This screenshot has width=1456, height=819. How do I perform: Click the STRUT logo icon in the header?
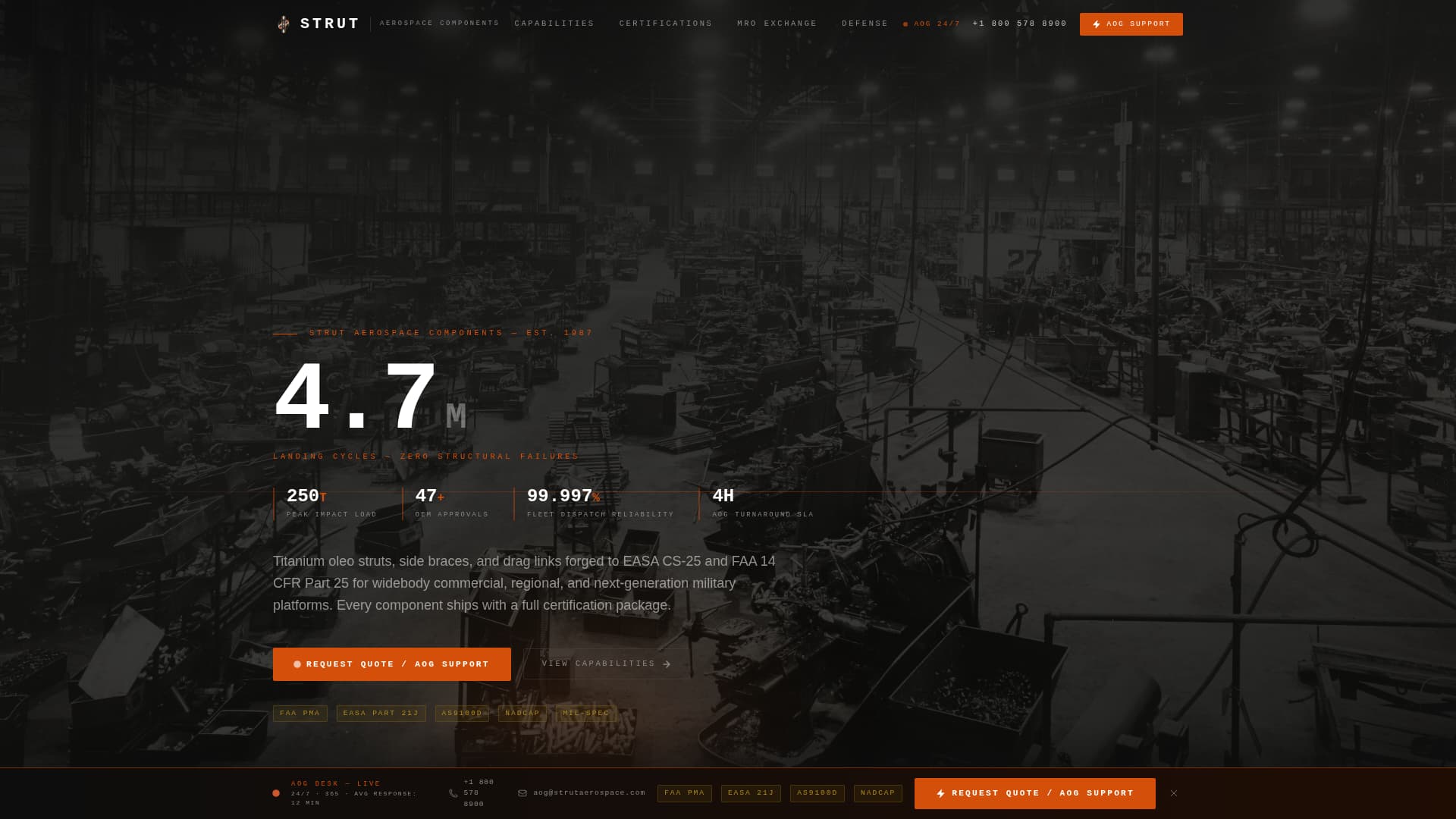pyautogui.click(x=284, y=24)
